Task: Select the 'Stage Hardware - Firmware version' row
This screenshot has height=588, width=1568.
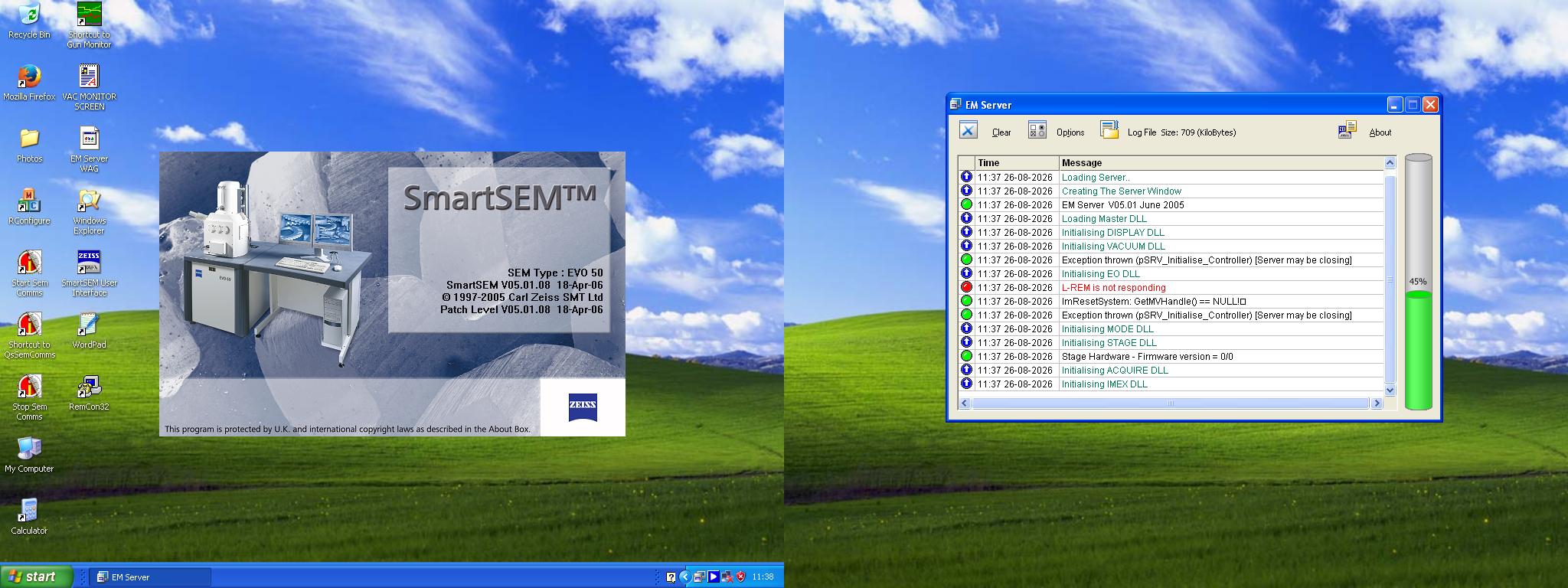Action: (1171, 356)
